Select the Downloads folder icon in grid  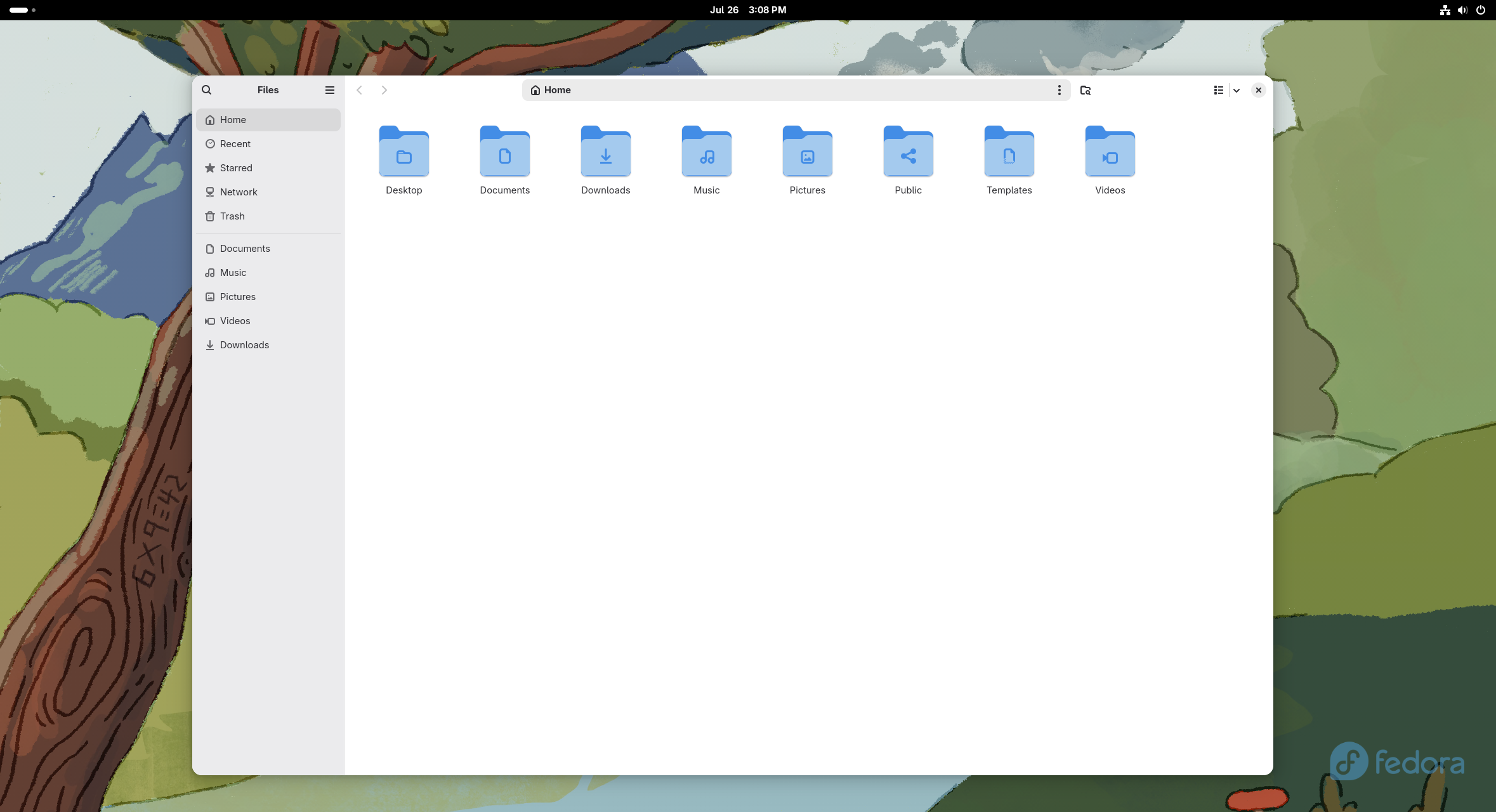(x=606, y=152)
